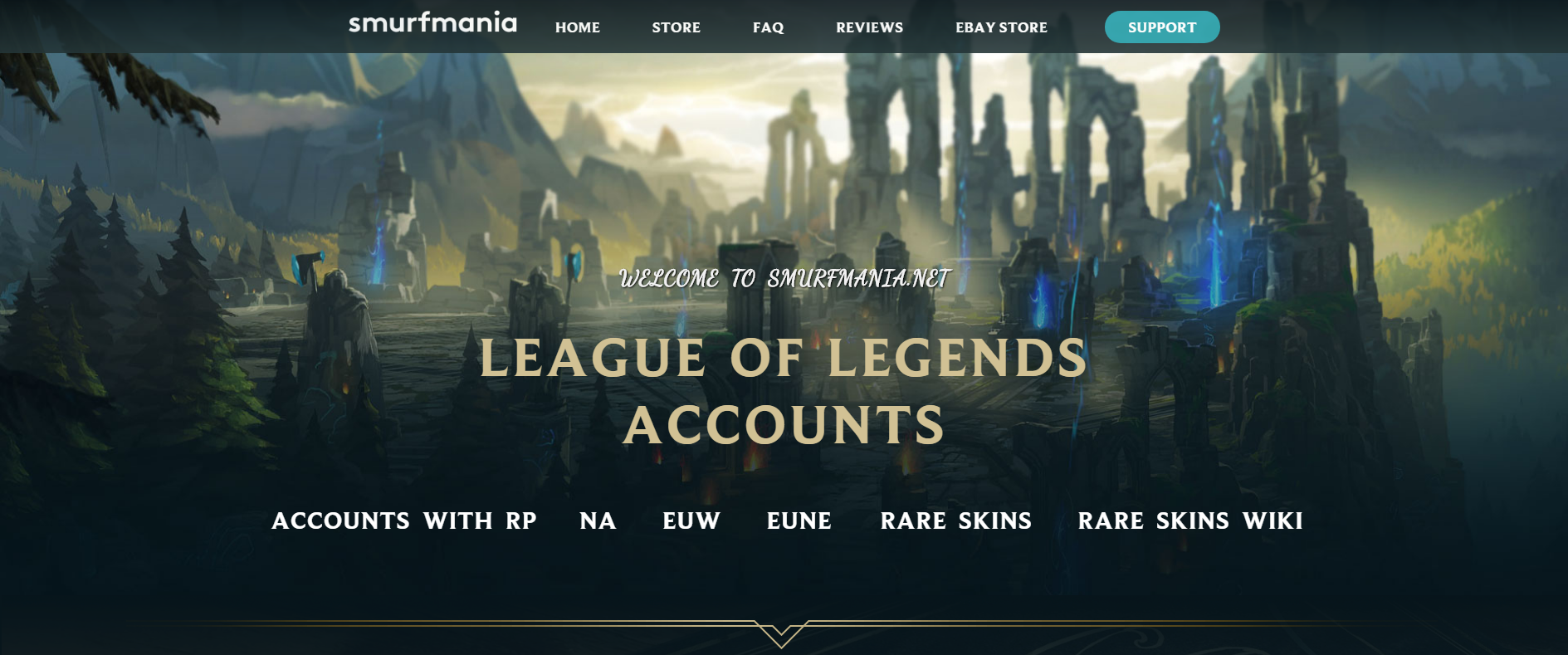The width and height of the screenshot is (1568, 655).
Task: Select the NA region link
Action: (598, 521)
